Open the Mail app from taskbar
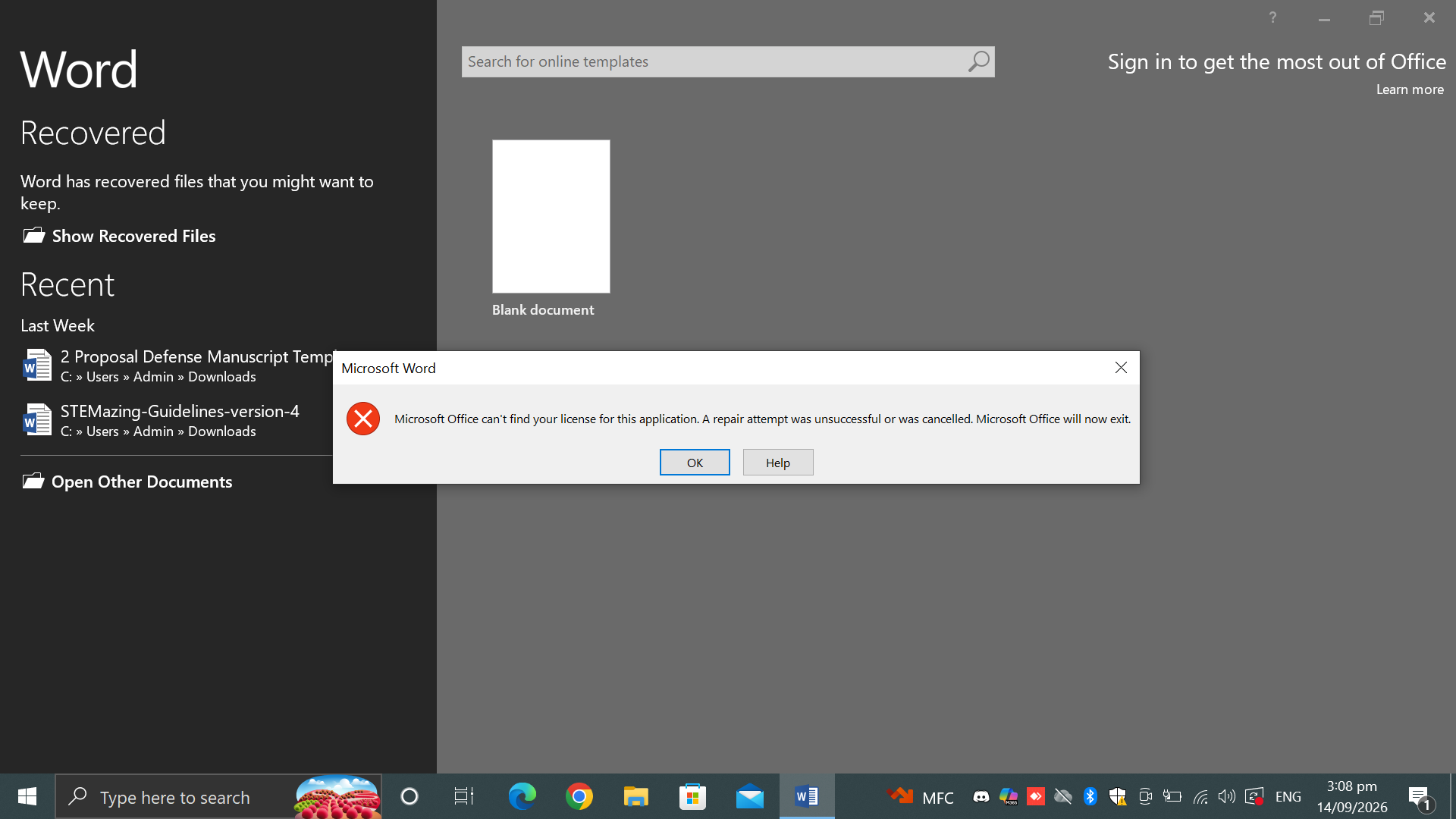 coord(749,796)
